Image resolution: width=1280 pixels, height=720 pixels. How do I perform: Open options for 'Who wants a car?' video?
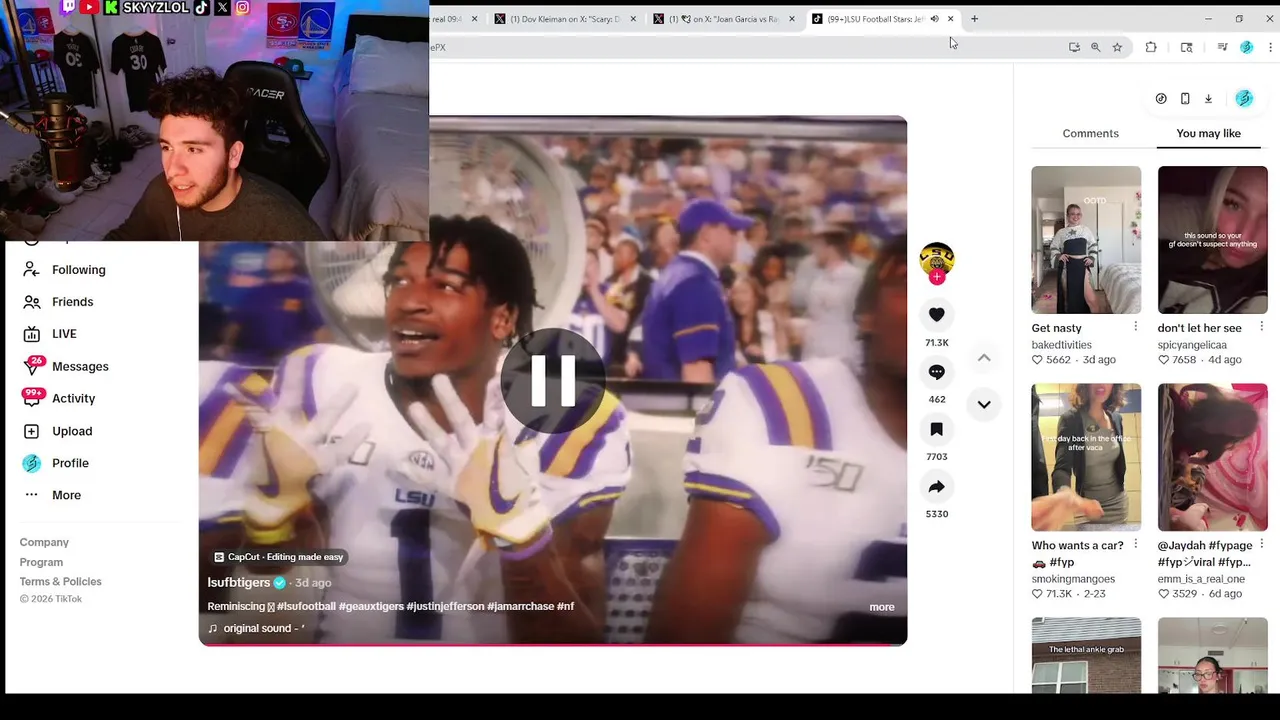pos(1135,544)
